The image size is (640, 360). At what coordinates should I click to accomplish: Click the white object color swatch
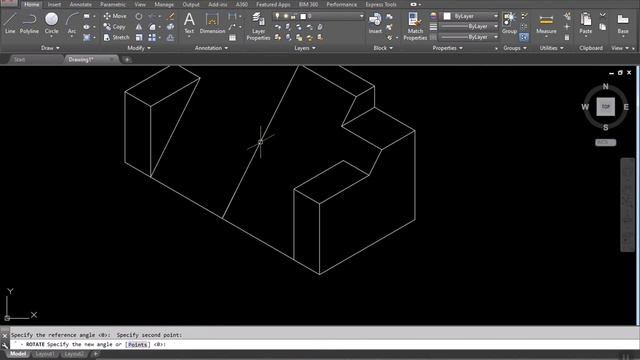point(447,16)
